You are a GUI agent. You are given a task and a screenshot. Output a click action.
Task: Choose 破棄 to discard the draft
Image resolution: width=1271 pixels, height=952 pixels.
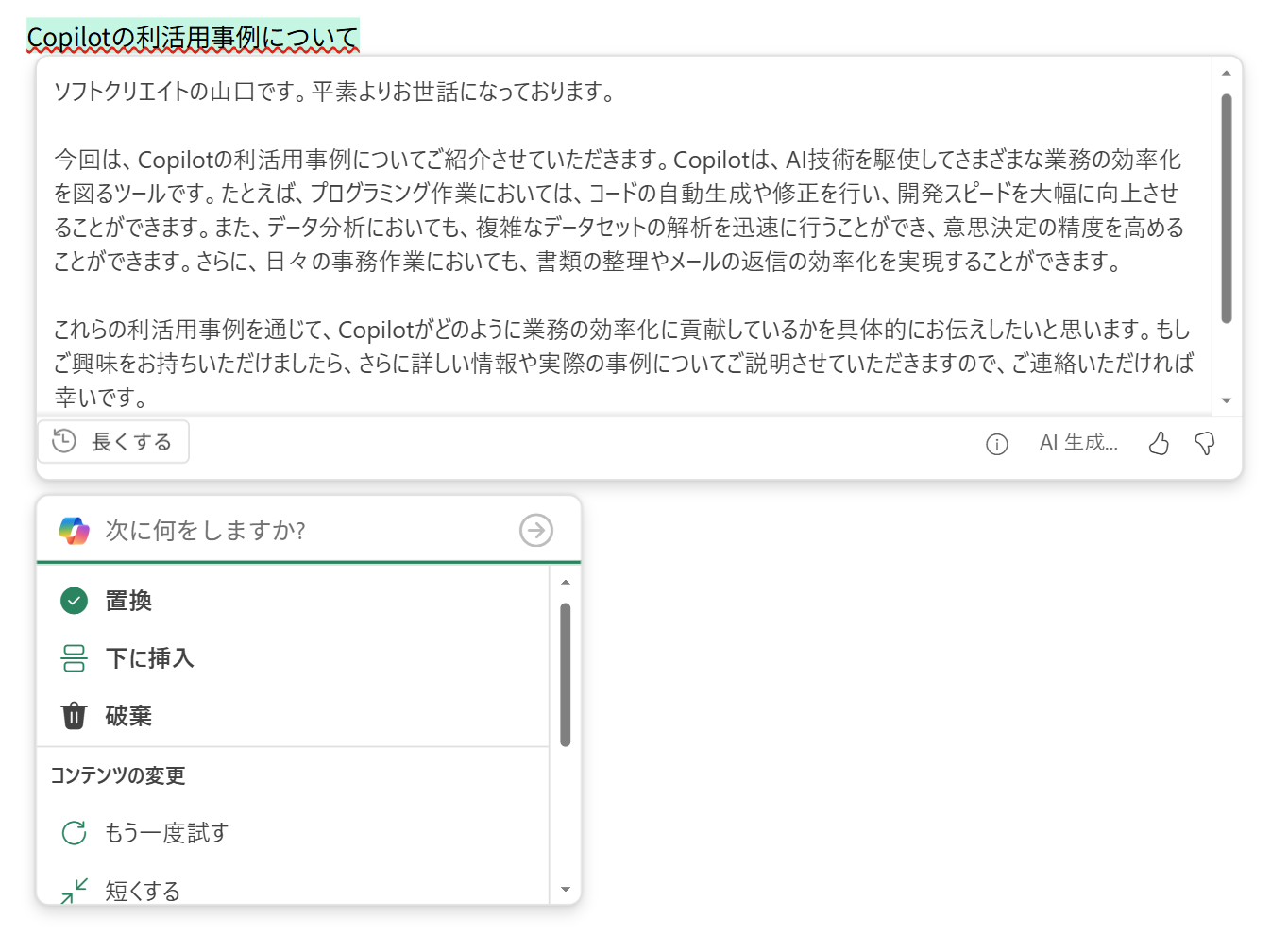coord(128,715)
